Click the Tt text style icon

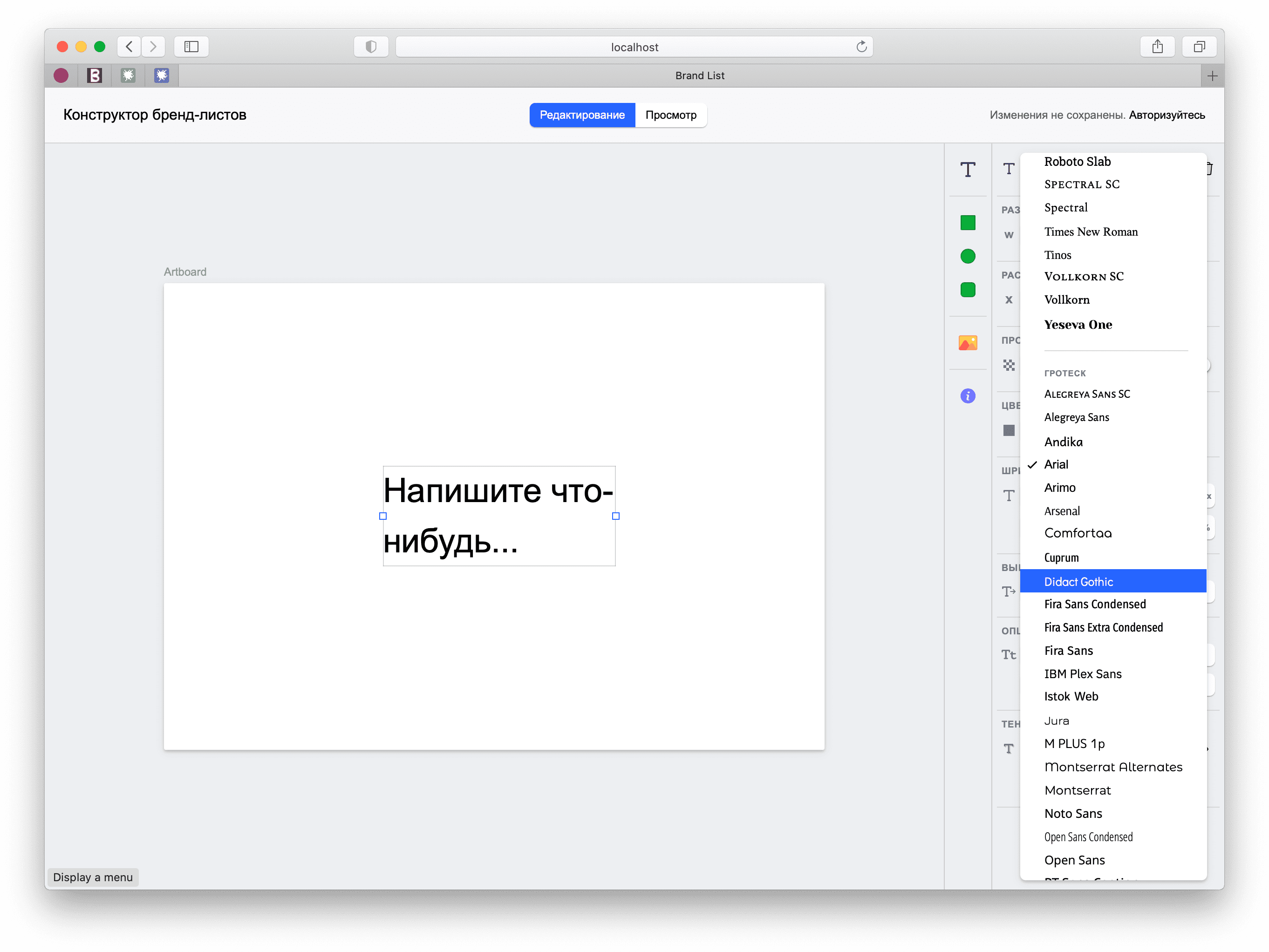[x=1009, y=654]
